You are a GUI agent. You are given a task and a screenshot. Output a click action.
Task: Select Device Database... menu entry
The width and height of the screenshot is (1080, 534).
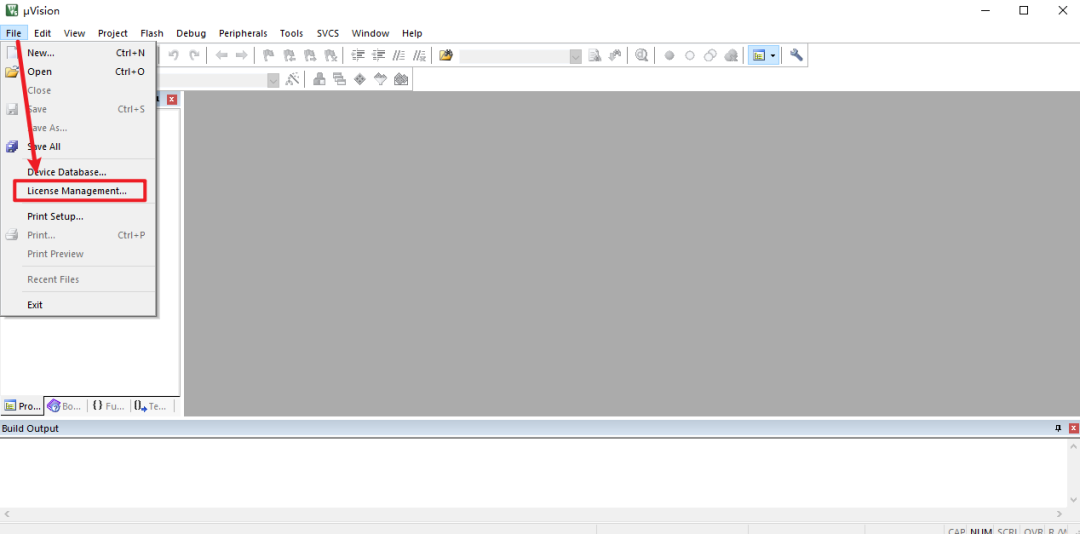79,172
